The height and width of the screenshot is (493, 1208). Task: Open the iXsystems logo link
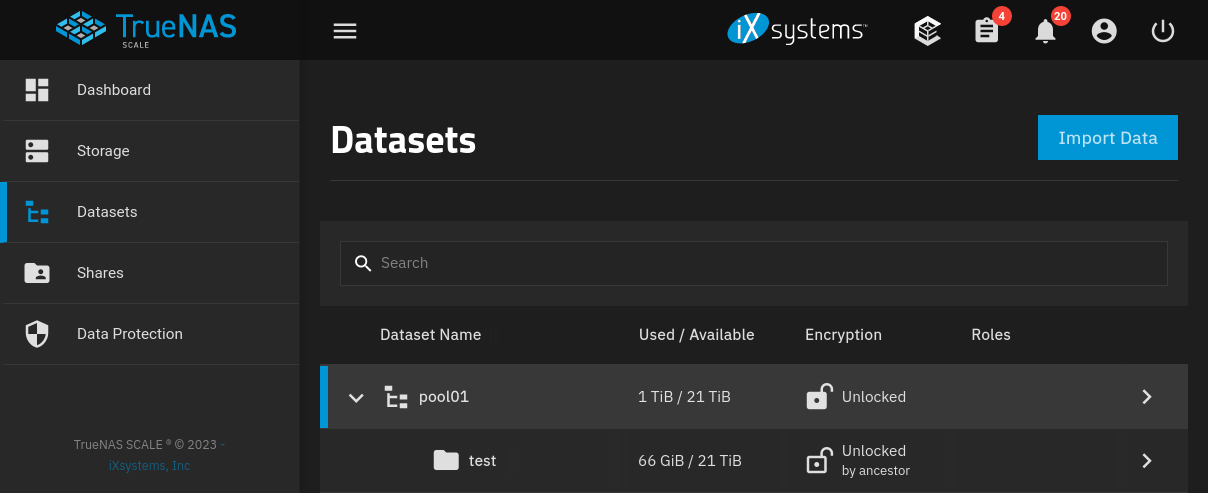tap(797, 30)
